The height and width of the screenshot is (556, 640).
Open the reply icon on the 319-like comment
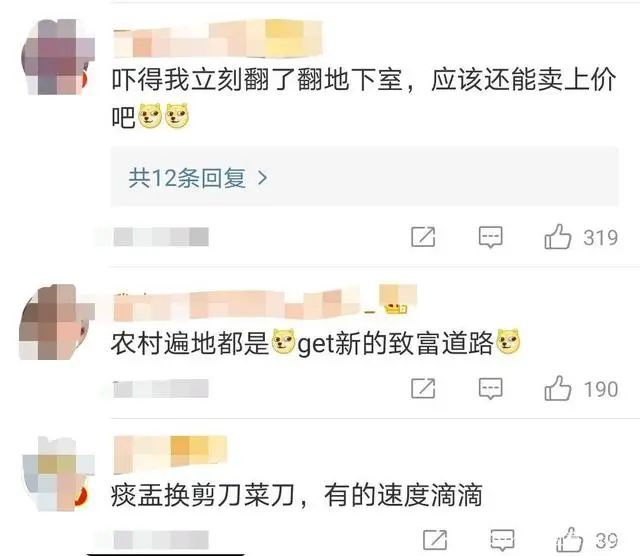[x=490, y=237]
